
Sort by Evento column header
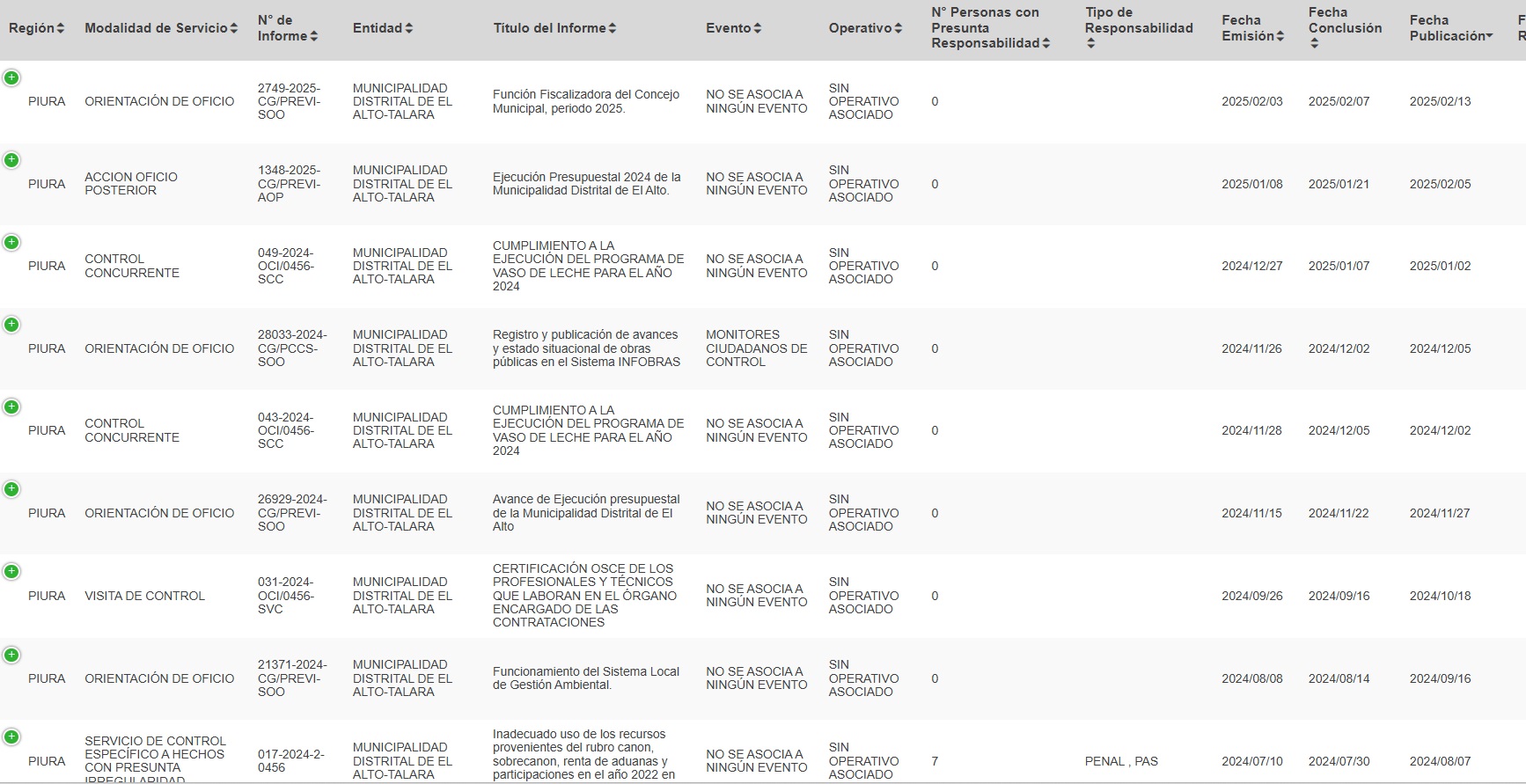pyautogui.click(x=733, y=28)
